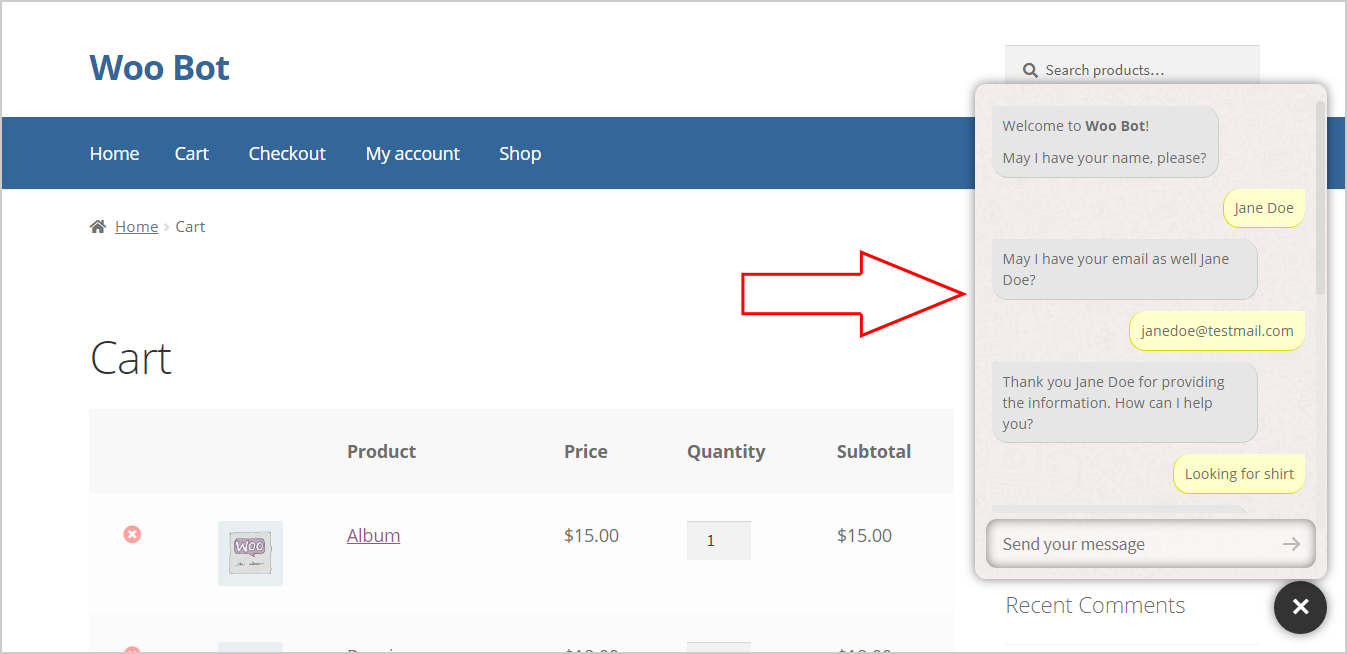Click the Album quantity field

coord(718,540)
